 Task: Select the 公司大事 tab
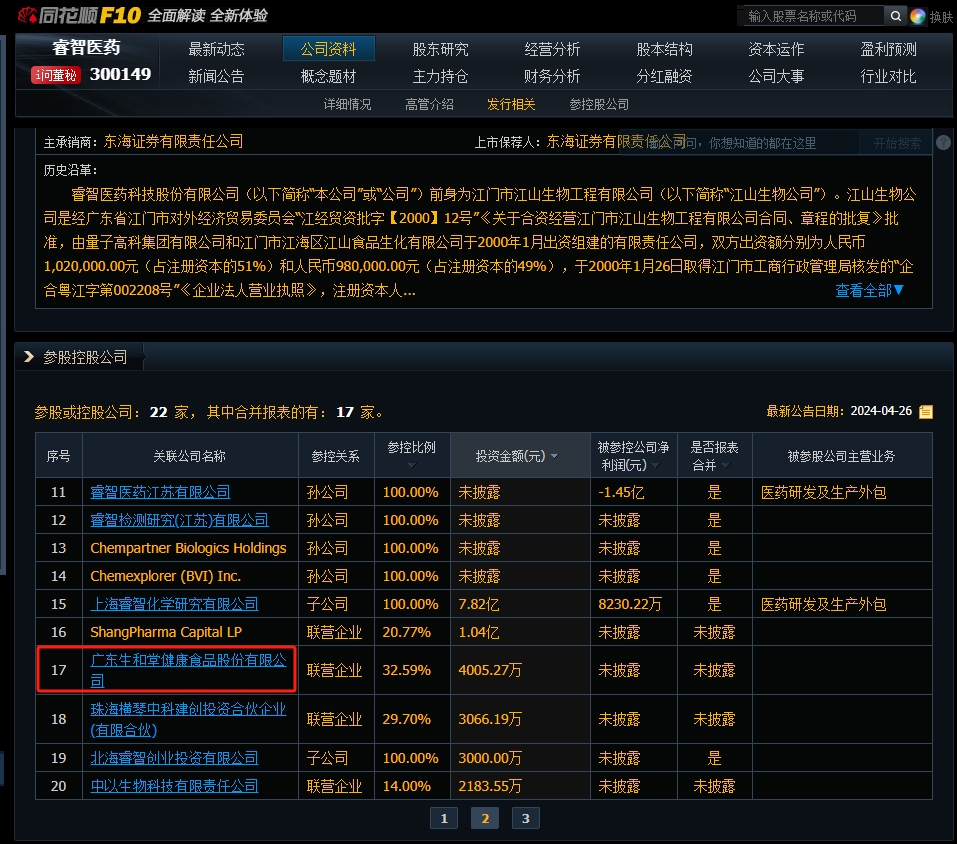tap(776, 76)
